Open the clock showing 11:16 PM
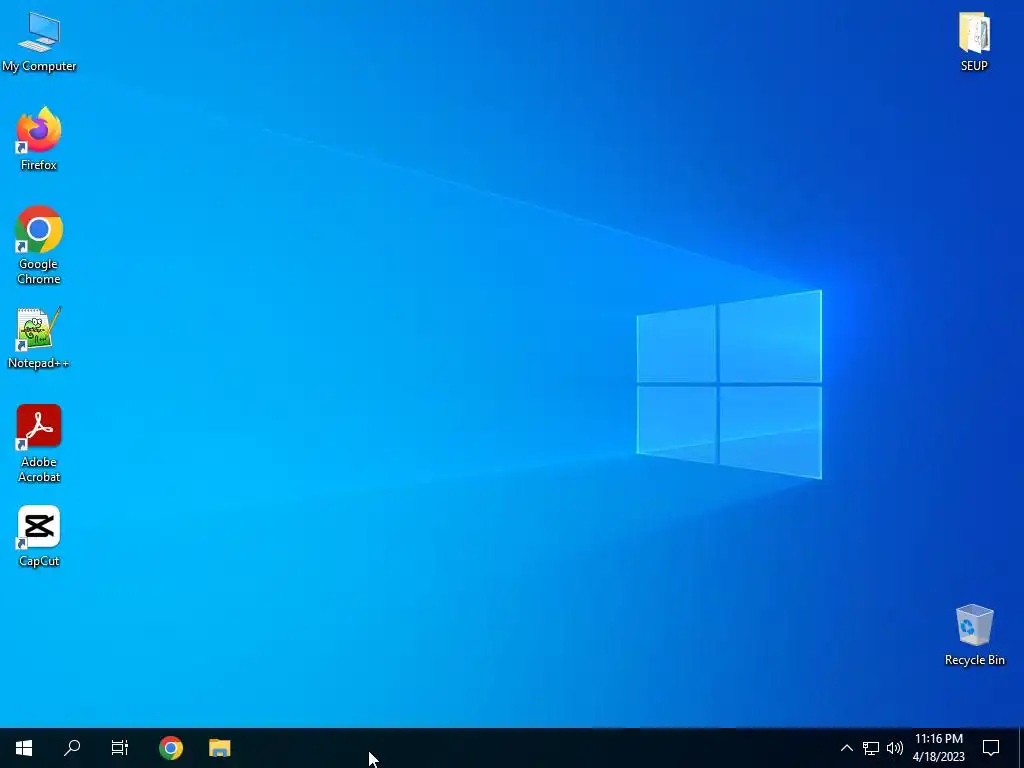The width and height of the screenshot is (1024, 768). click(938, 748)
